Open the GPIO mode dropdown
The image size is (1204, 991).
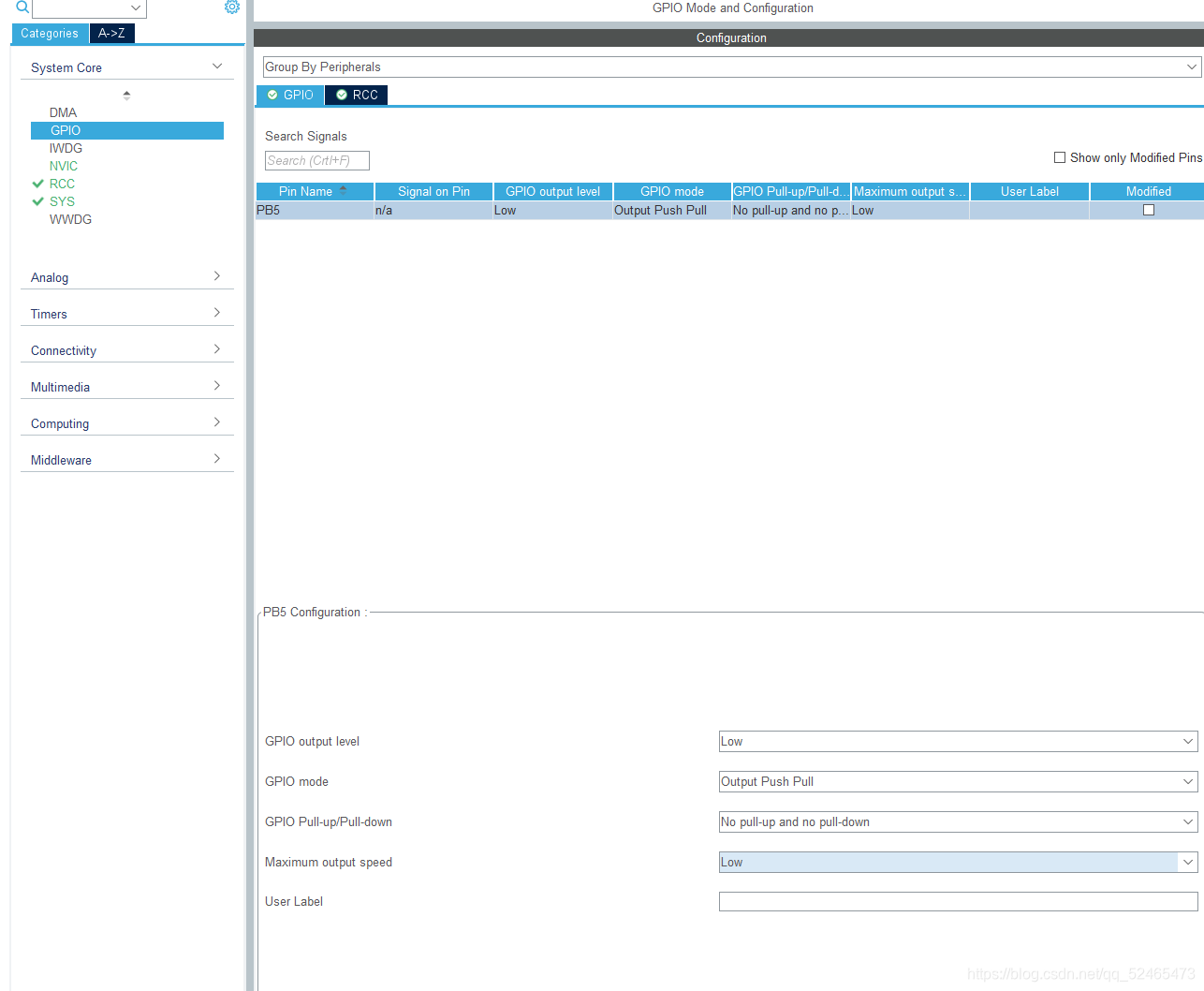(958, 781)
